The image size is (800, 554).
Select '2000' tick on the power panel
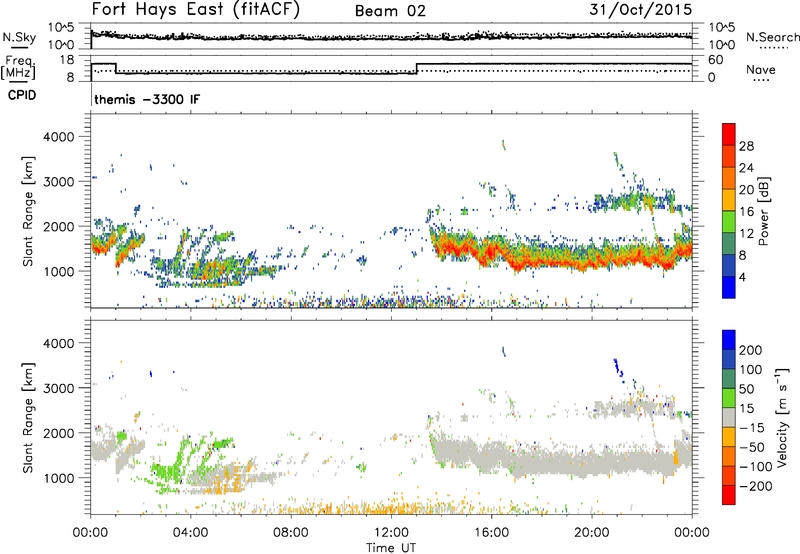tap(59, 226)
